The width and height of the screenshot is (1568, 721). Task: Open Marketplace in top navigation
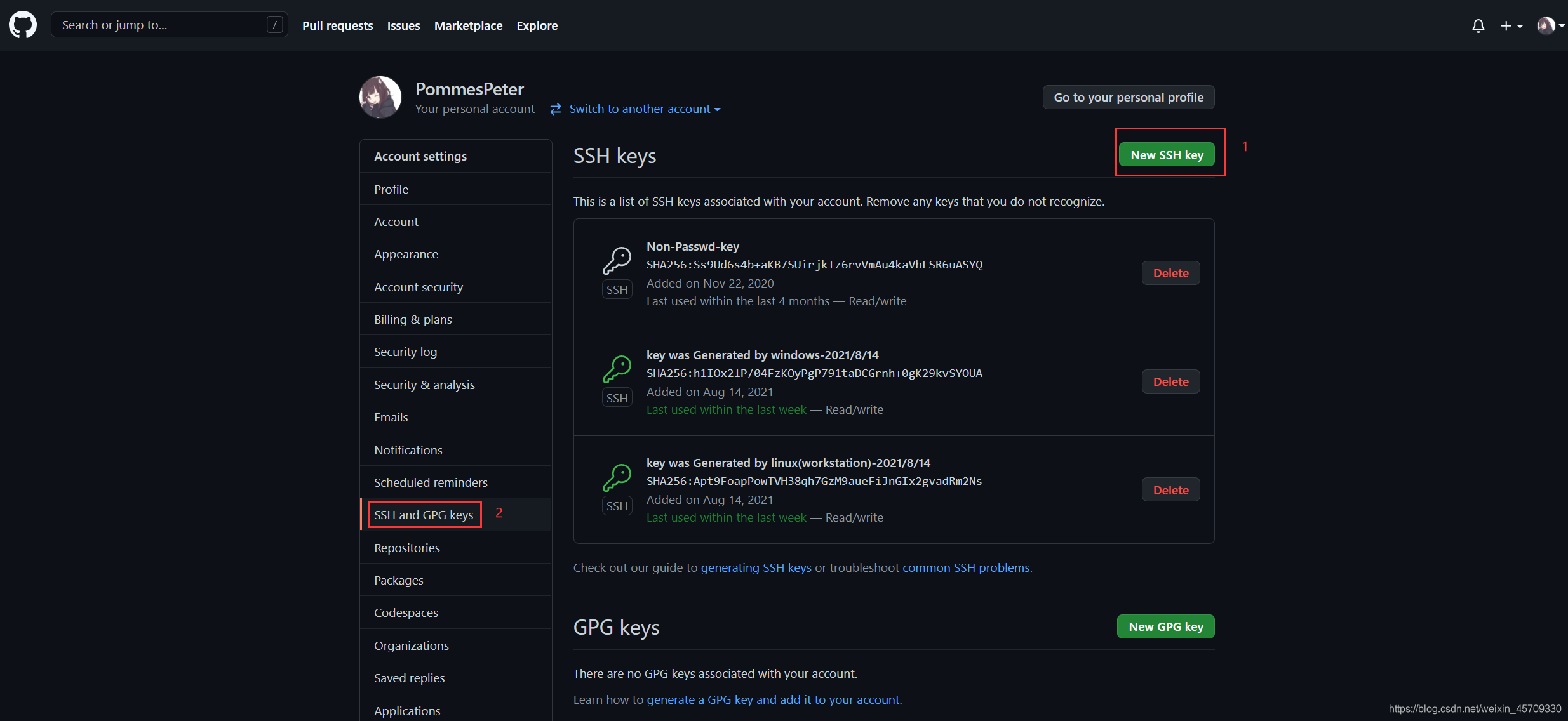[x=468, y=26]
